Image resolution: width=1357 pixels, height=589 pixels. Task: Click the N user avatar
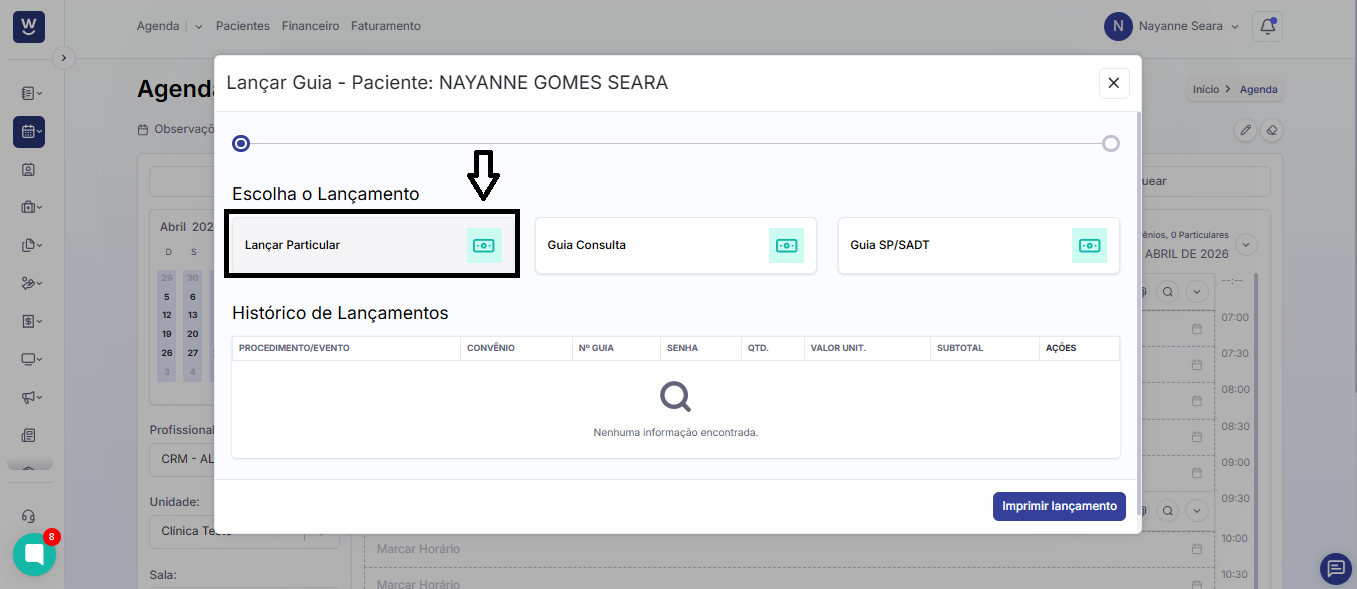(1118, 26)
